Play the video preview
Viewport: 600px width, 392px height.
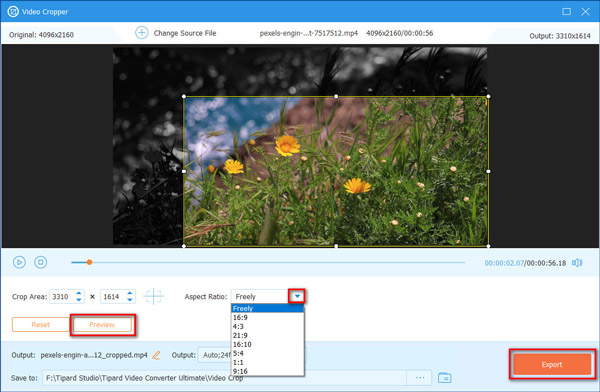(19, 262)
